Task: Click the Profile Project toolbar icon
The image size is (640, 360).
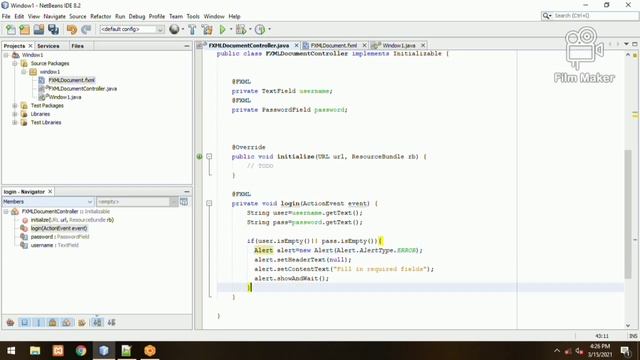Action: 260,29
